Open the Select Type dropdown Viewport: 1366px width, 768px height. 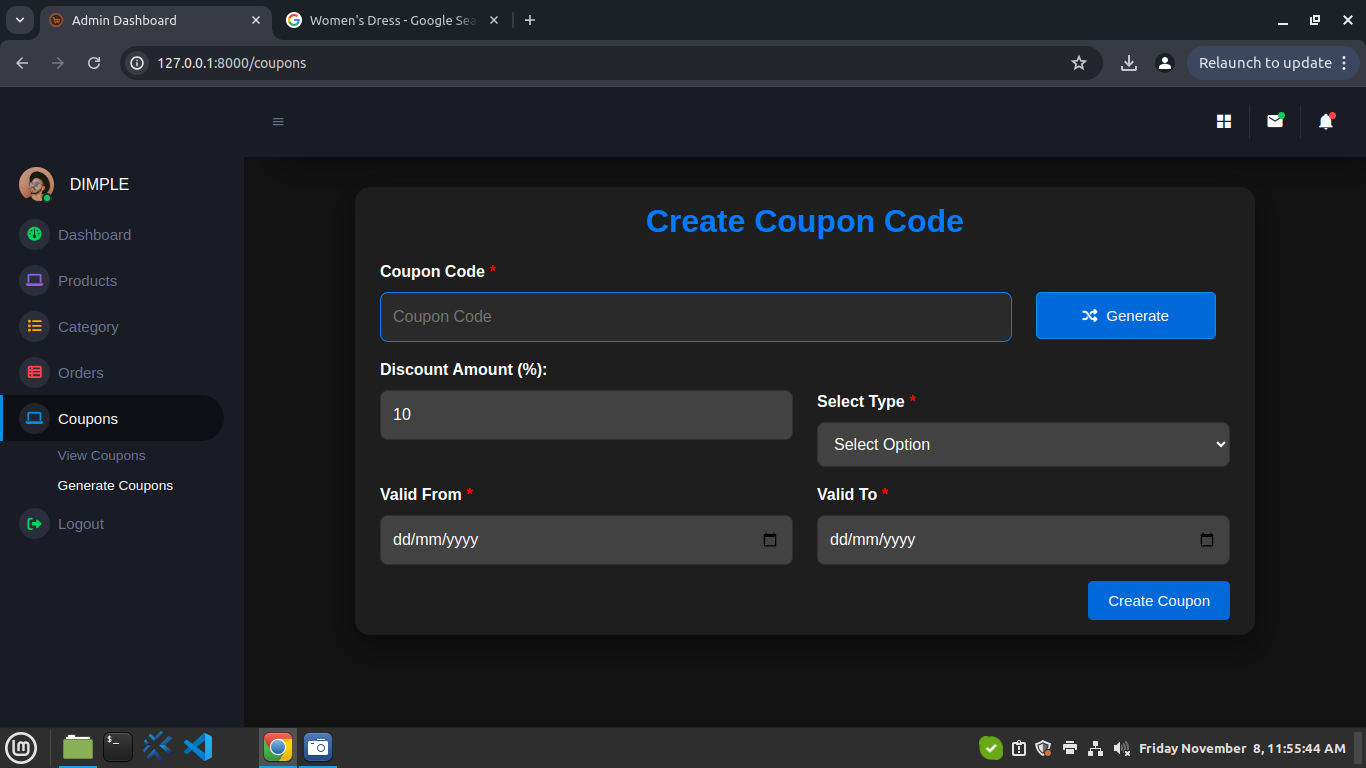(x=1023, y=444)
